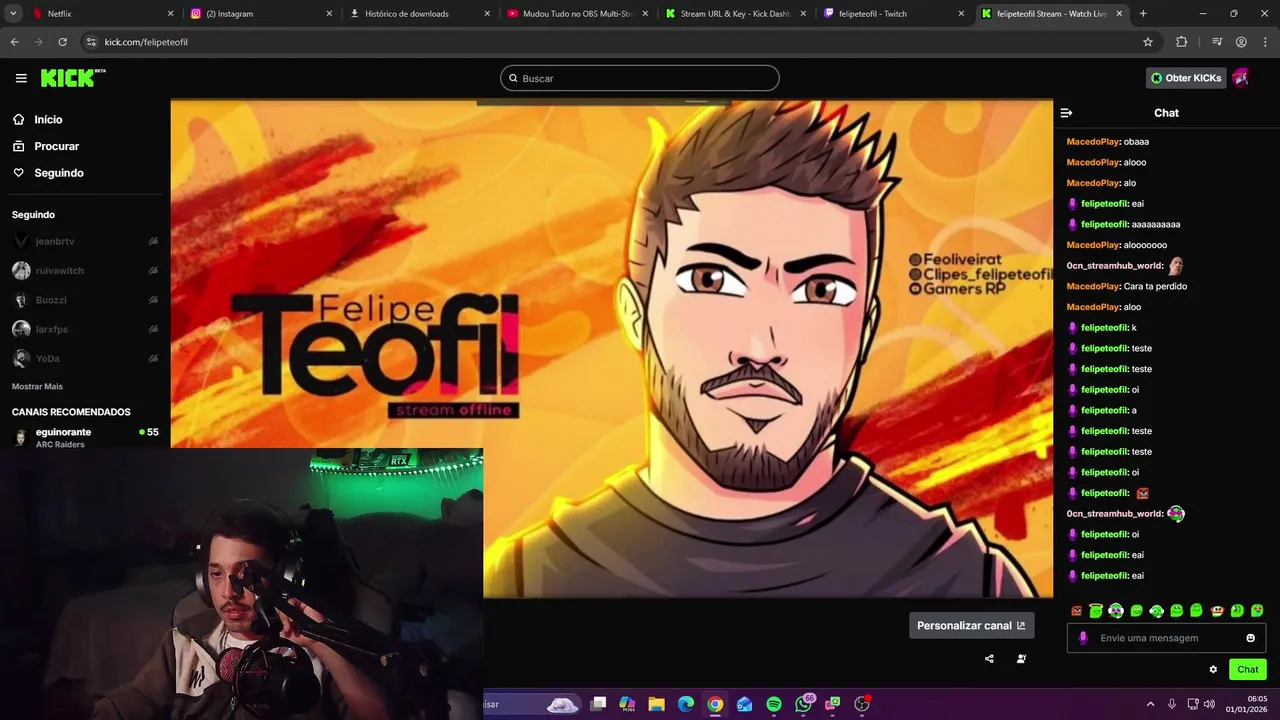The width and height of the screenshot is (1280, 720).
Task: Open File Explorer from the taskbar
Action: pos(657,704)
